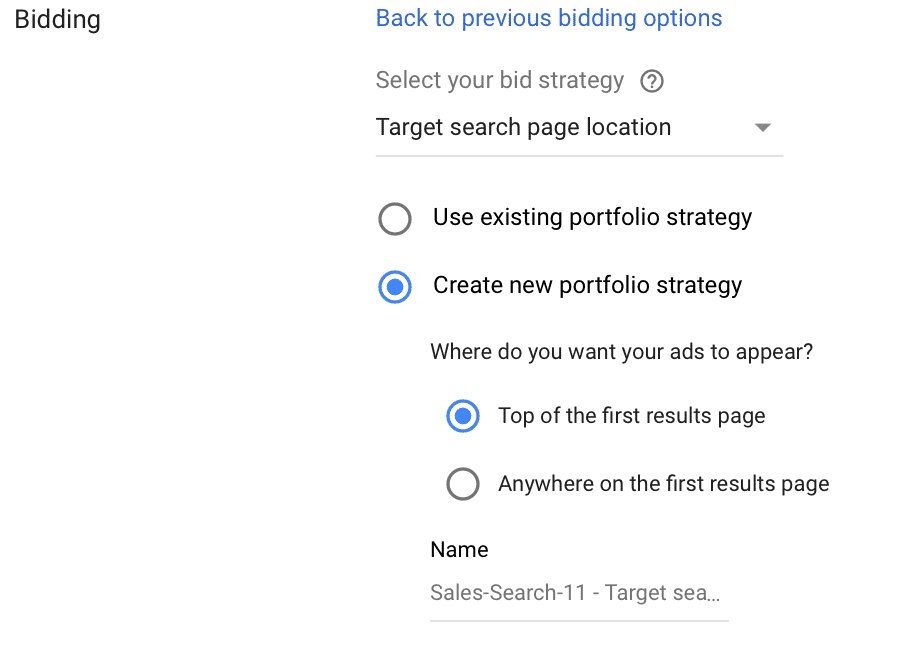The height and width of the screenshot is (668, 920).
Task: Click the 'Select your bid strategy' label
Action: coord(500,80)
